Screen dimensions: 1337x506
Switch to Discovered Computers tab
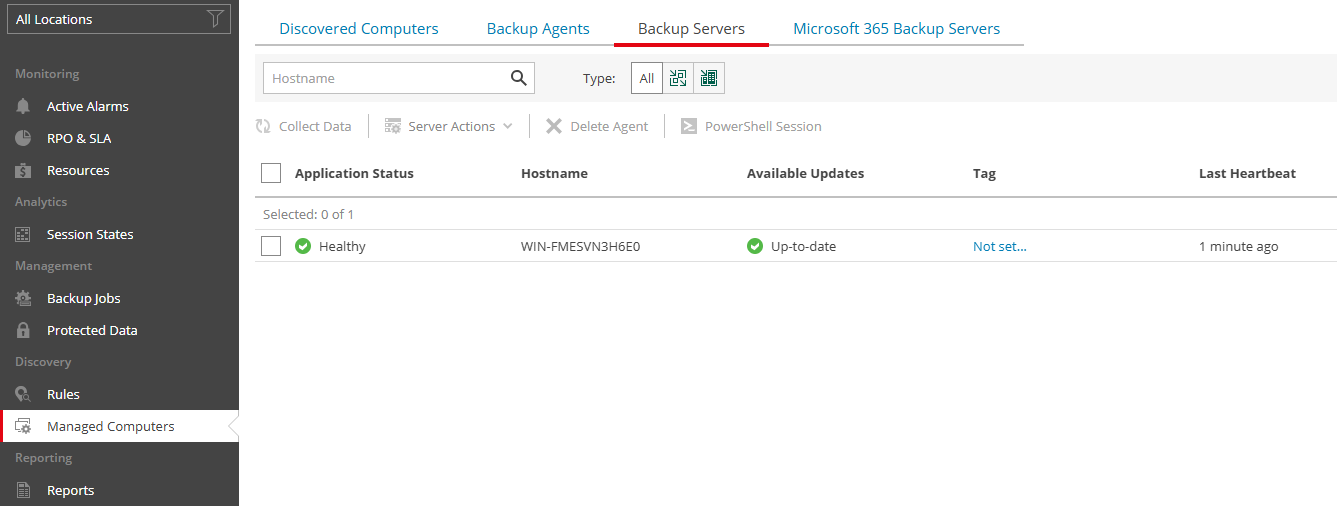(x=359, y=29)
